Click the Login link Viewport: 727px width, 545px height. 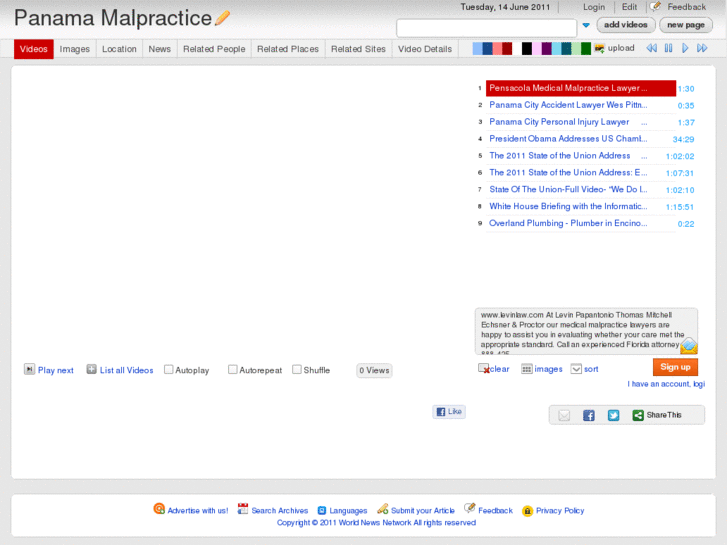pos(594,7)
